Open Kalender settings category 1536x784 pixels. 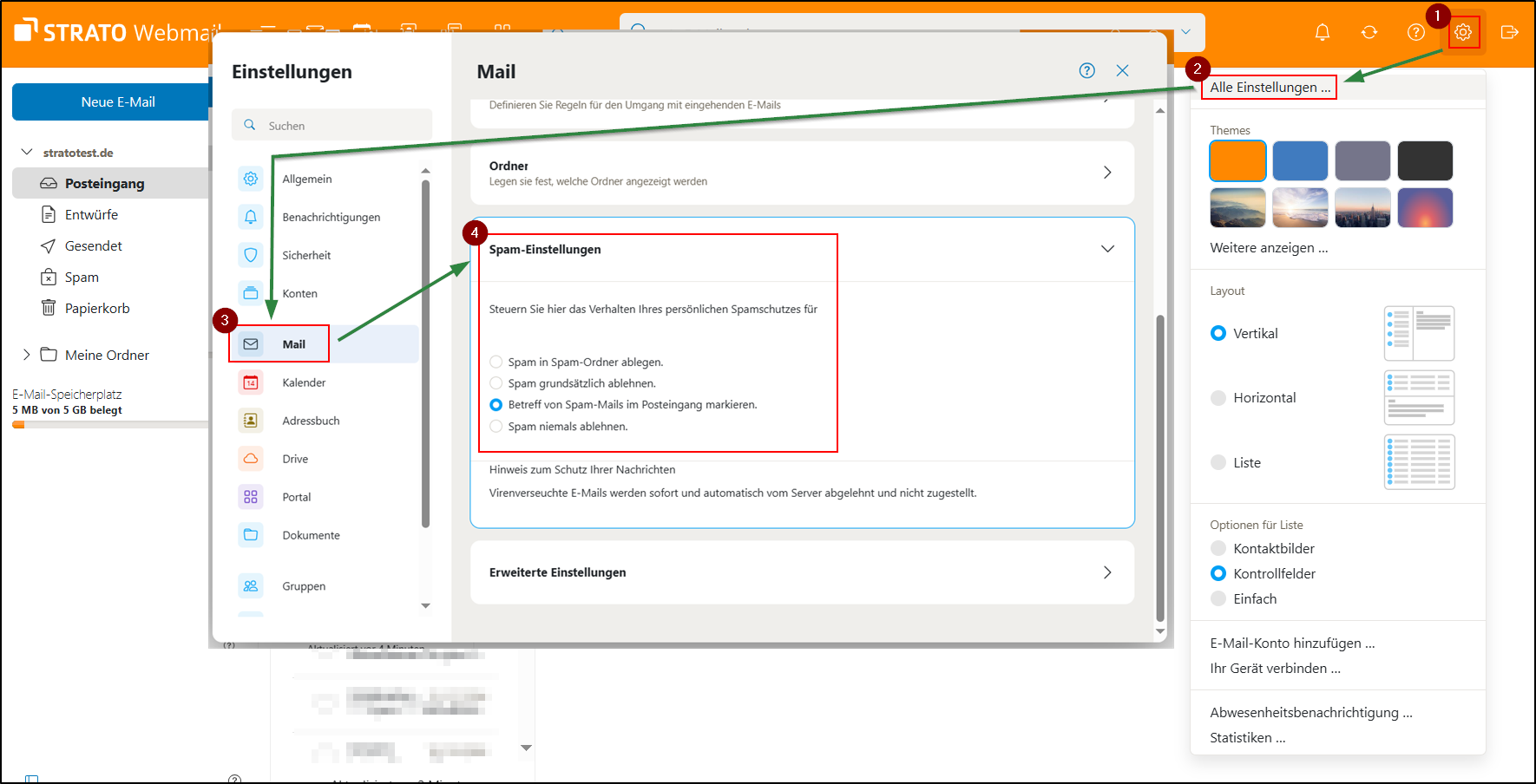tap(304, 382)
